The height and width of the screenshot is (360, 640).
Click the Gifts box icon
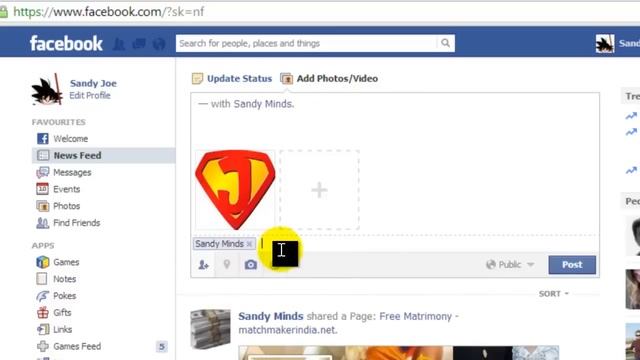tap(42, 313)
